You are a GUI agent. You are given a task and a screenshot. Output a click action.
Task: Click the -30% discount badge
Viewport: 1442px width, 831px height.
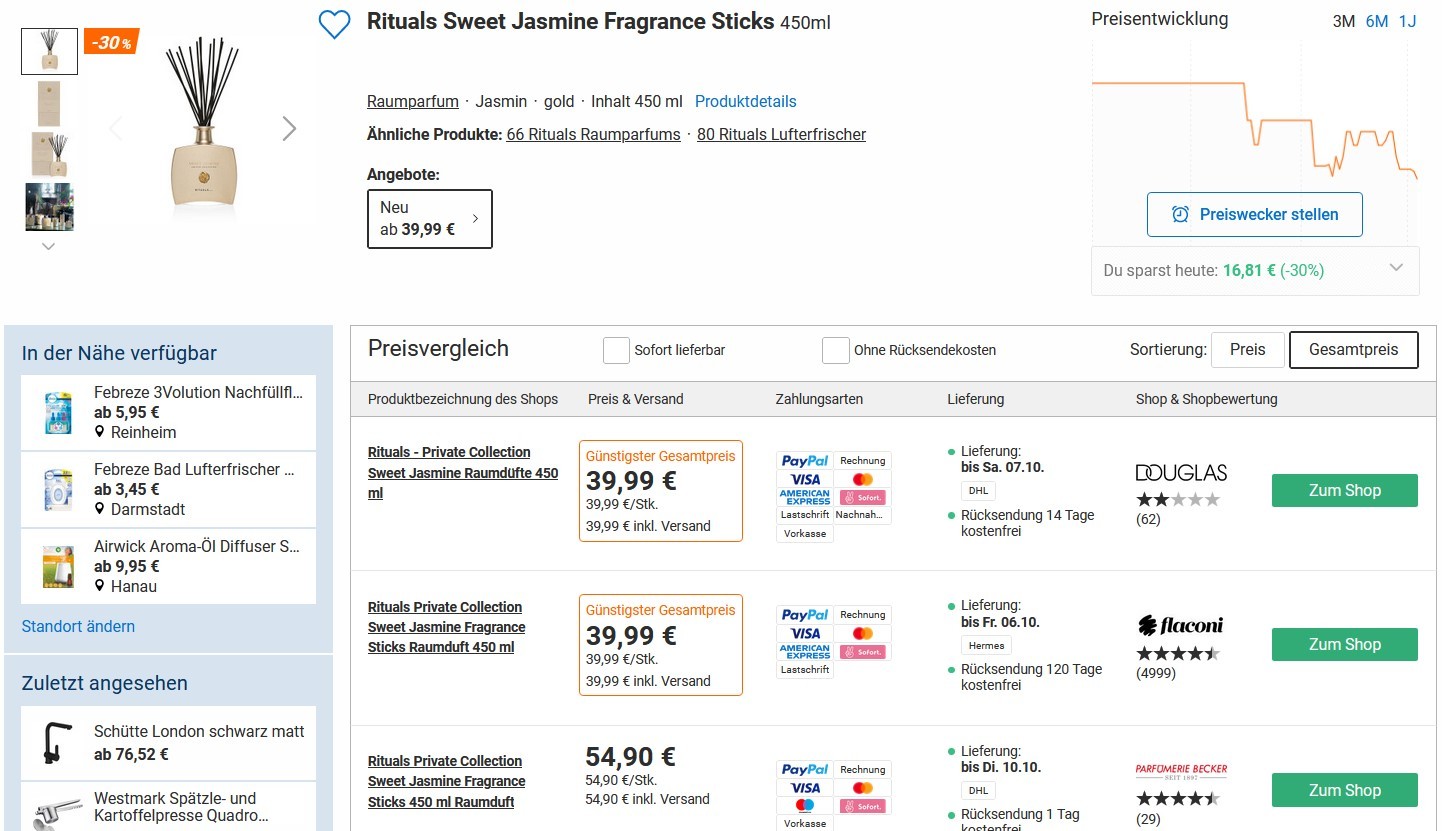pos(110,43)
